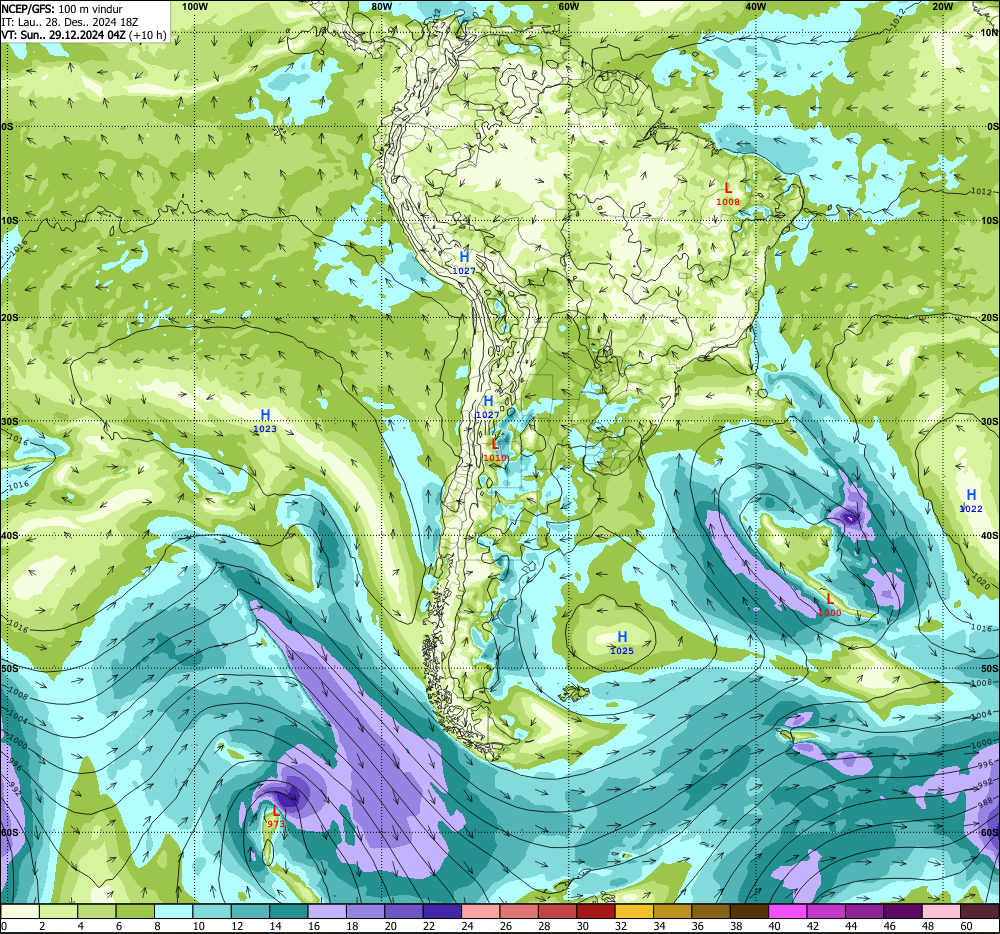Screen dimensions: 1000x934
Task: Click the 20W longitude label
Action: coord(942,6)
